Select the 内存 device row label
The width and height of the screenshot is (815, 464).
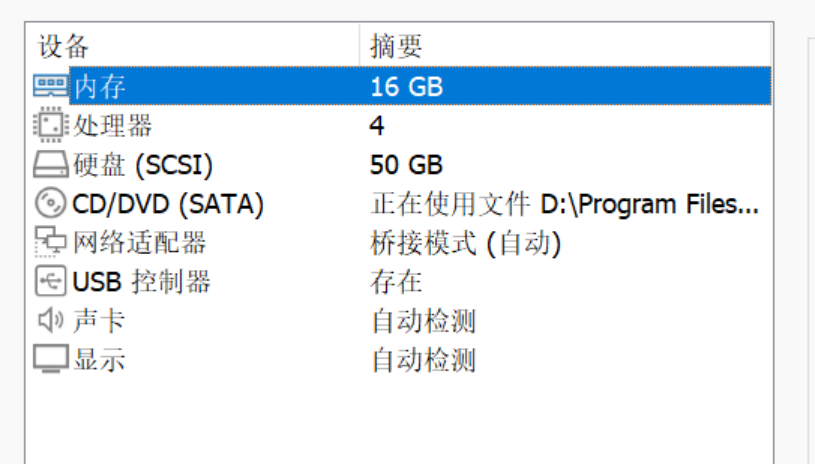(100, 86)
